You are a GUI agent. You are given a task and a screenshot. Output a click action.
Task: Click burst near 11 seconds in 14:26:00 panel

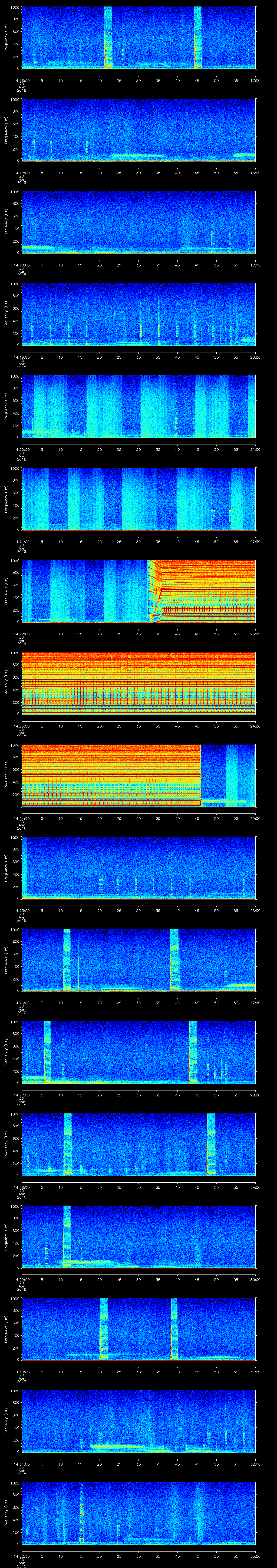tap(66, 959)
